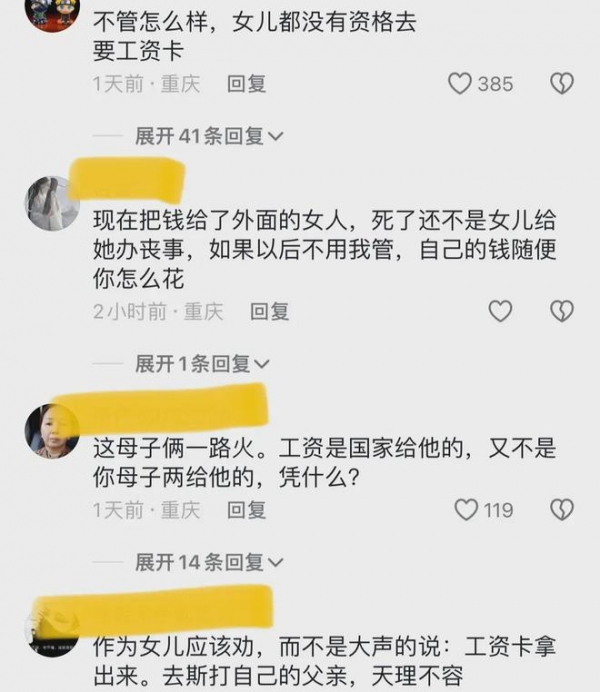Viewport: 600px width, 692px height.
Task: Dislike the comment posted 2小时前
Action: pyautogui.click(x=562, y=311)
